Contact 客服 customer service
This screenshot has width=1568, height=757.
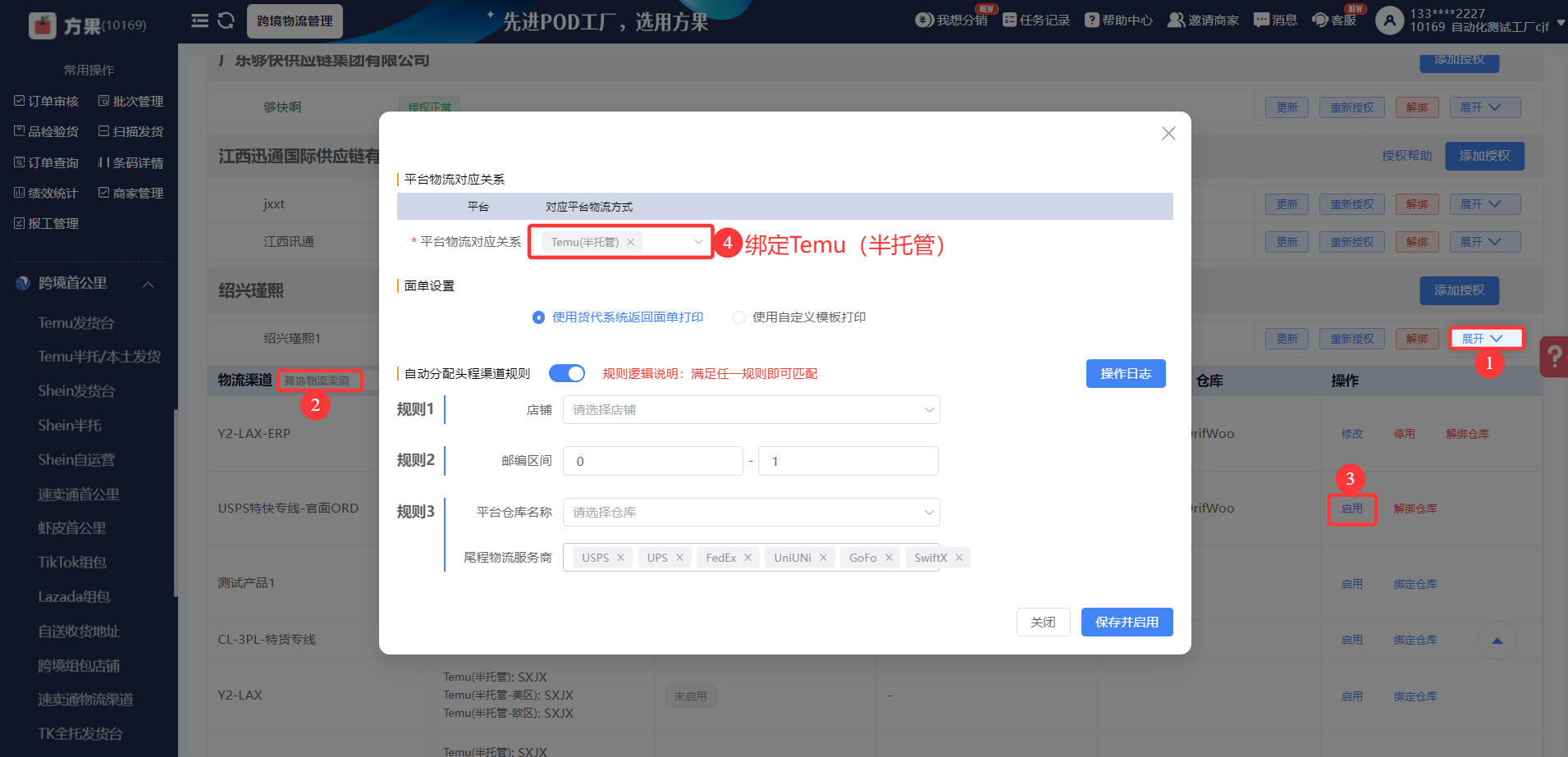[x=1334, y=21]
